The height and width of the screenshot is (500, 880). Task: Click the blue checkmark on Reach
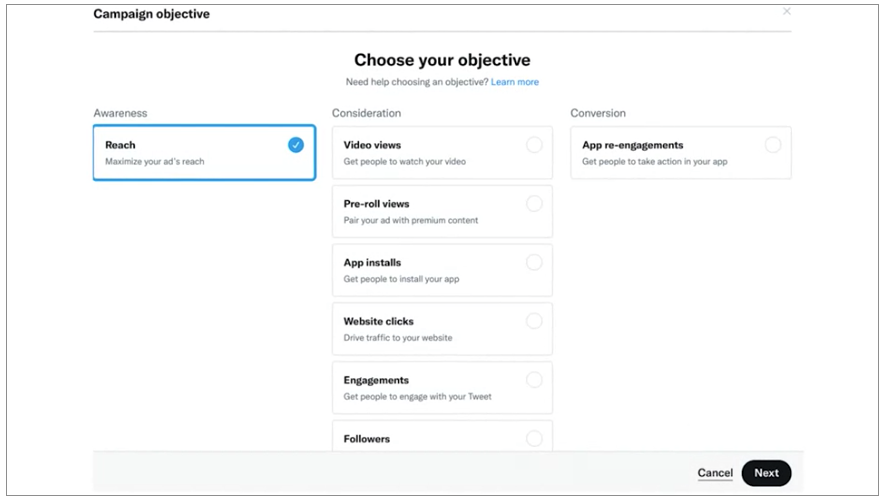coord(296,145)
